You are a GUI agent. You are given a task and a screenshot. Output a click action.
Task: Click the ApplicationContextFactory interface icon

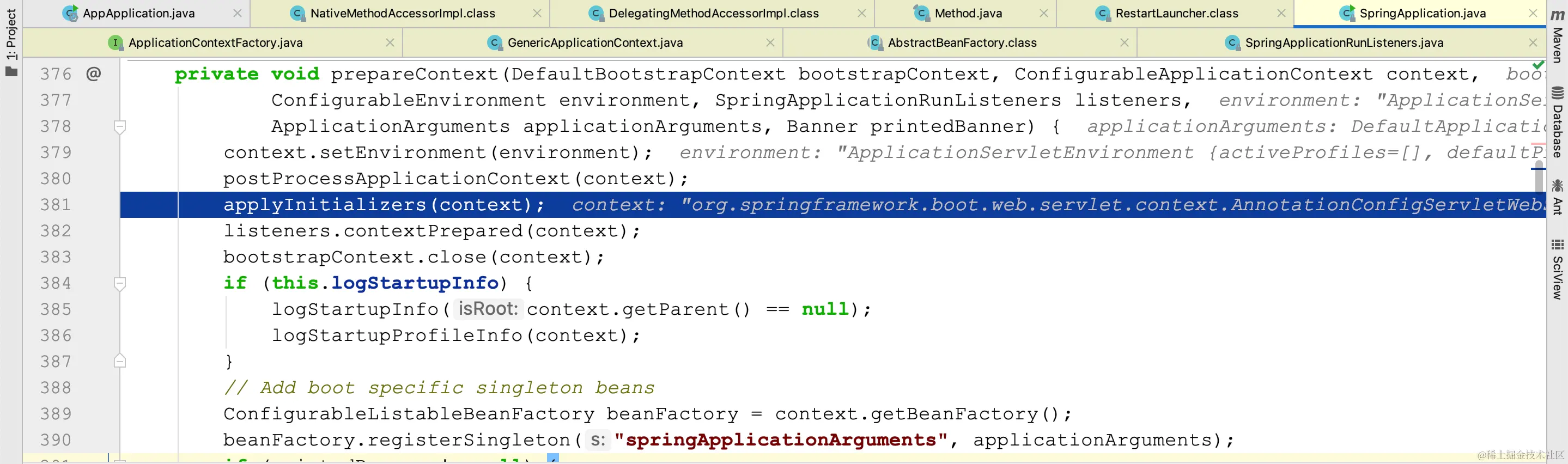115,42
